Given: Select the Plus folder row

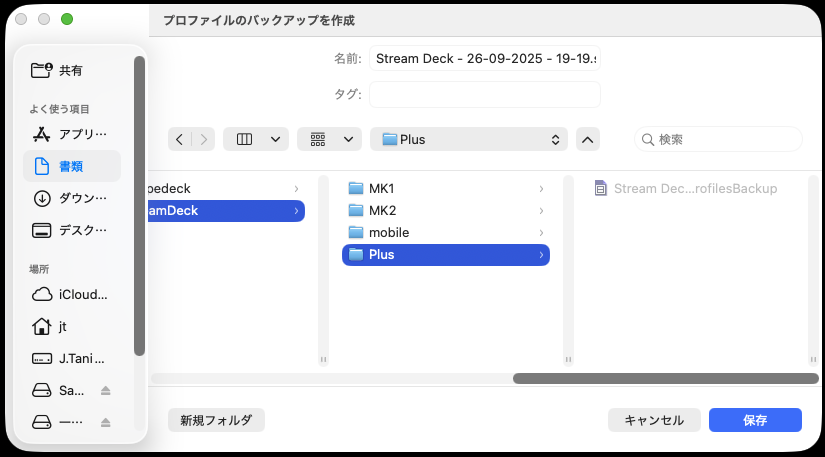Looking at the screenshot, I should [x=446, y=255].
